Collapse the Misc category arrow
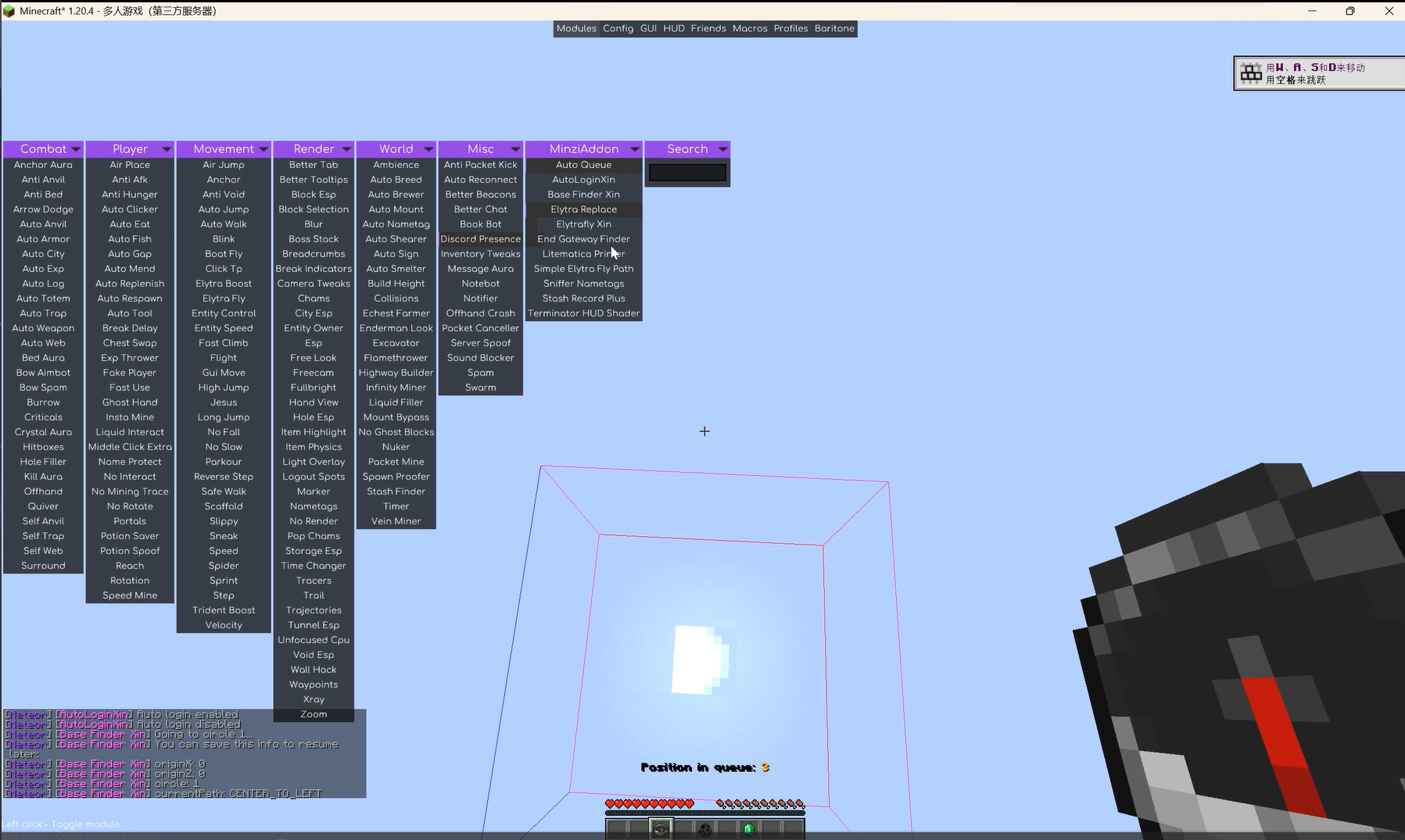 pyautogui.click(x=515, y=149)
